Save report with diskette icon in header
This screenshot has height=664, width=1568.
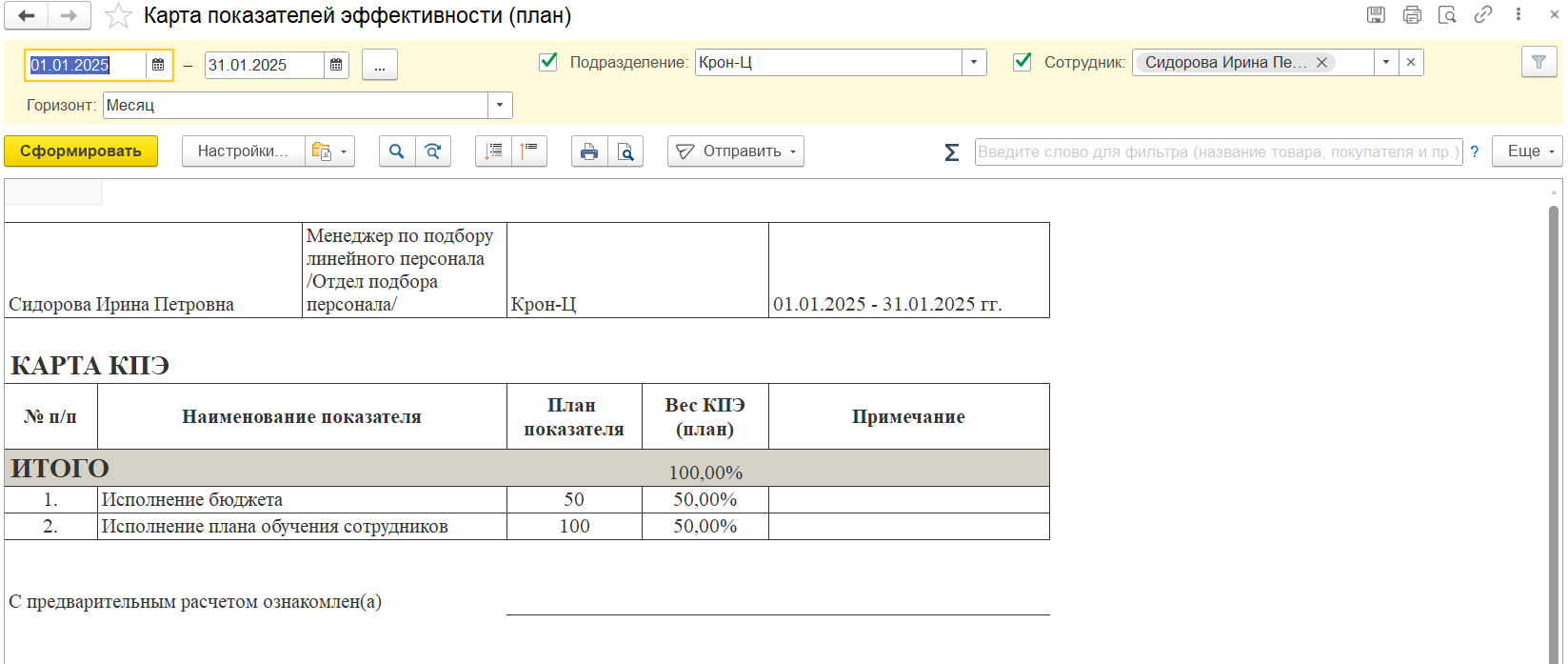[1376, 14]
